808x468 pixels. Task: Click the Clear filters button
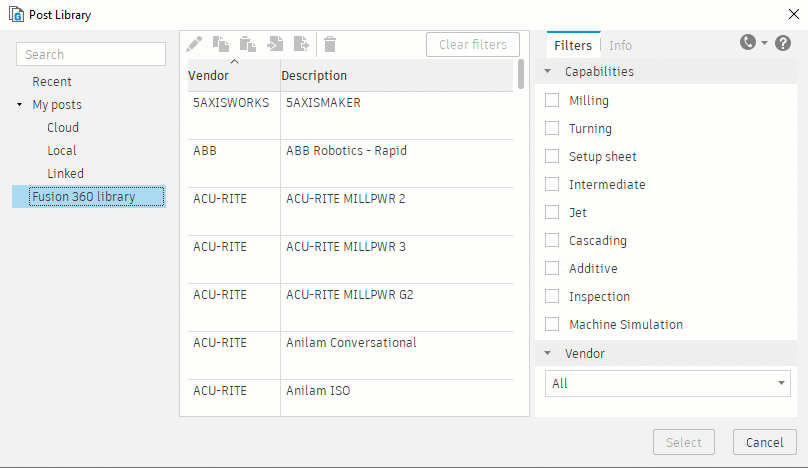[473, 44]
